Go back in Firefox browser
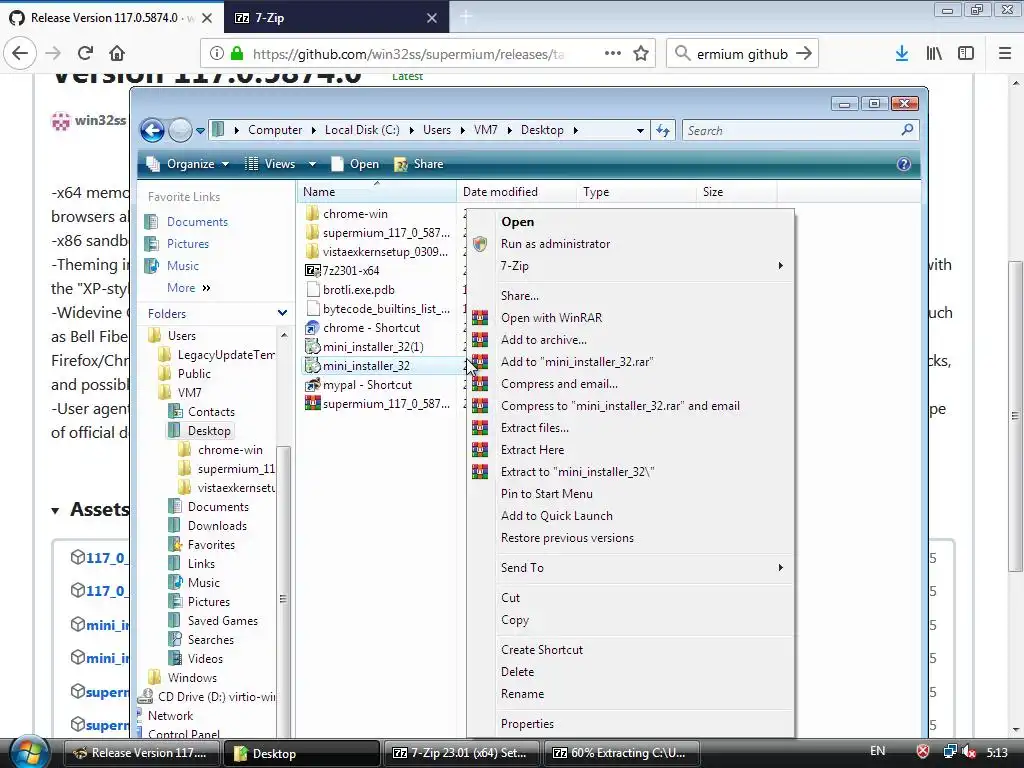The image size is (1024, 768). (20, 54)
